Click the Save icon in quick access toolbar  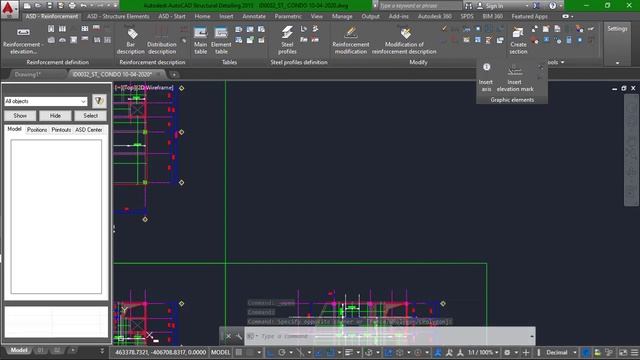[50, 6]
